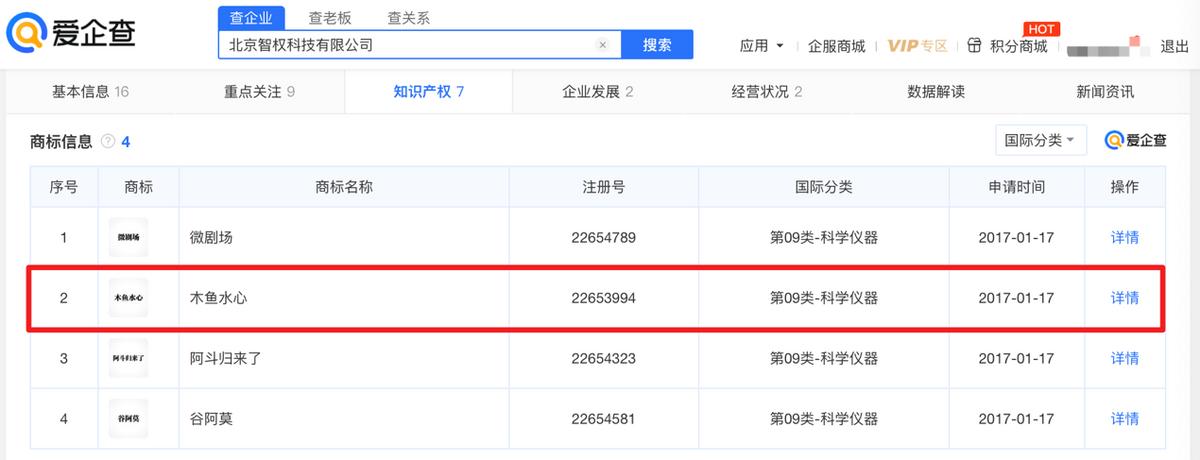Click the 退出 logout link

tap(1174, 46)
